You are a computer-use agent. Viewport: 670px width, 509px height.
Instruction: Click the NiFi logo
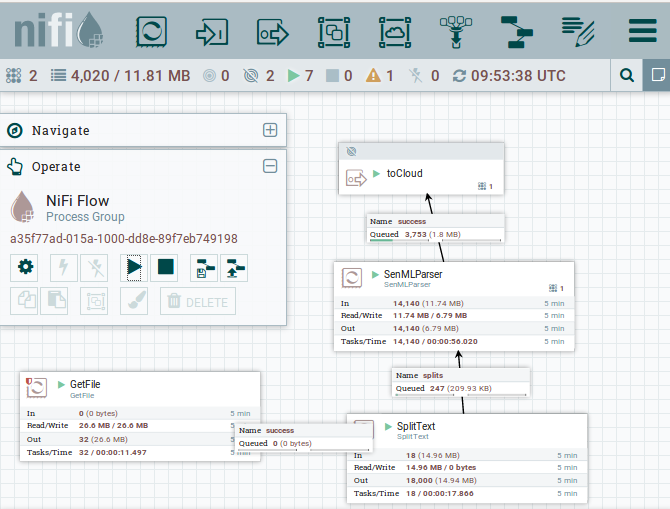59,30
